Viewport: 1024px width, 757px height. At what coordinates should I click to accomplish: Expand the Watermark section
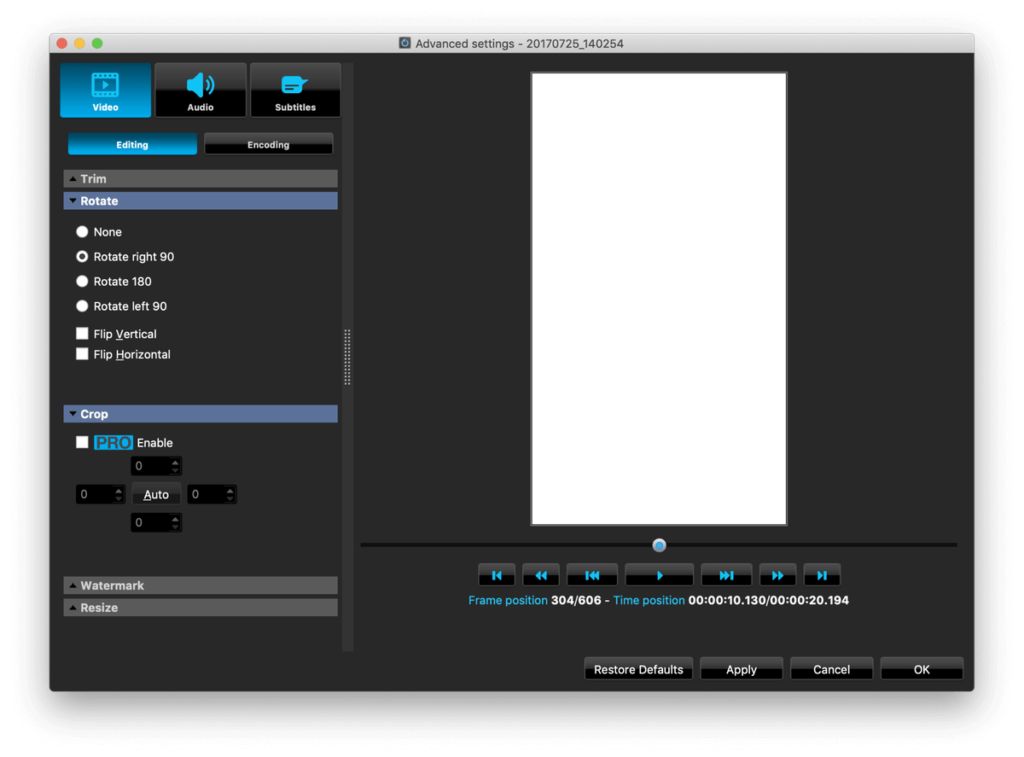(200, 586)
